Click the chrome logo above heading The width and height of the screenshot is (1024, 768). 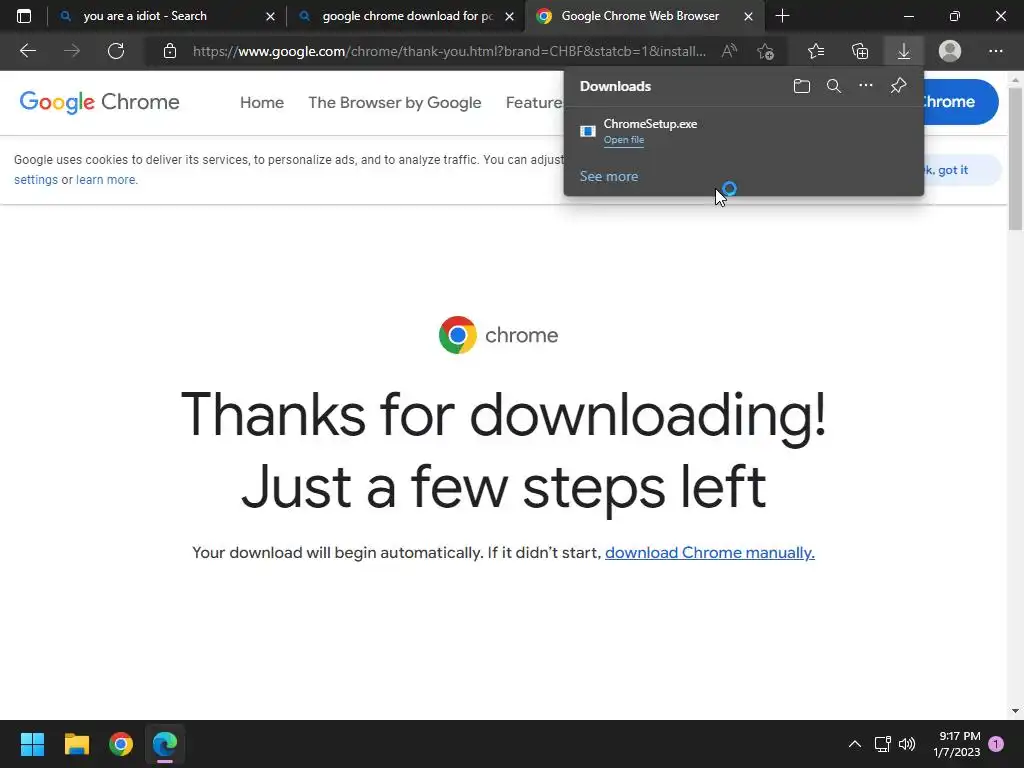click(x=498, y=335)
